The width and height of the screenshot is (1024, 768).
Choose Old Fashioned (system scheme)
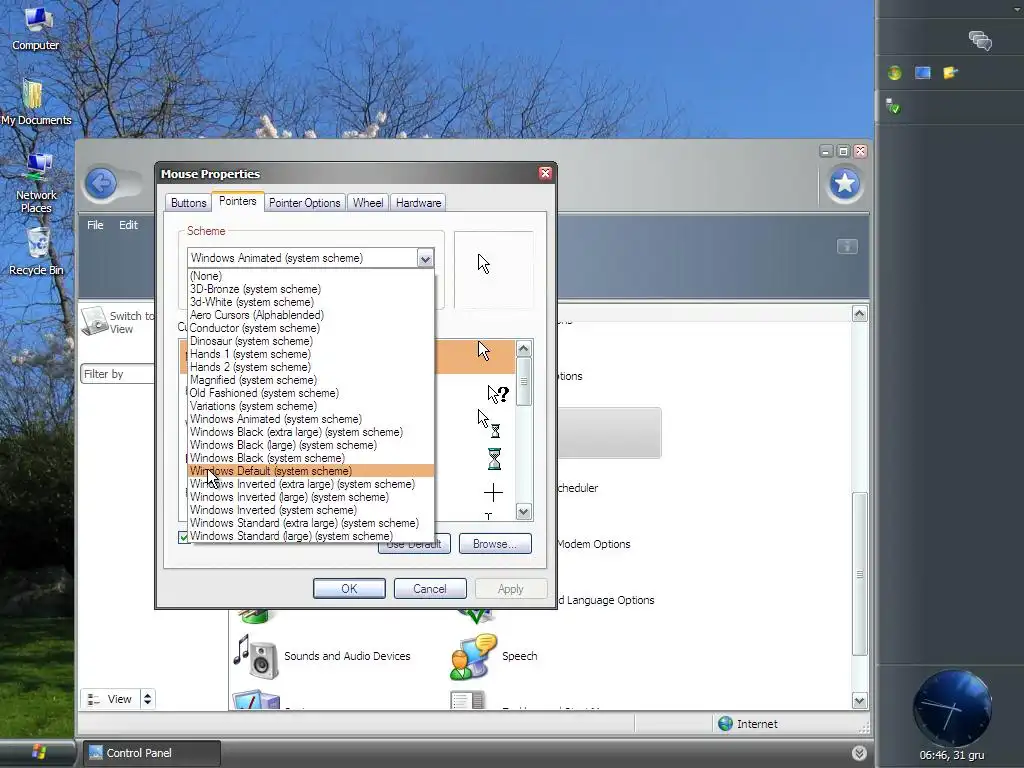311,393
